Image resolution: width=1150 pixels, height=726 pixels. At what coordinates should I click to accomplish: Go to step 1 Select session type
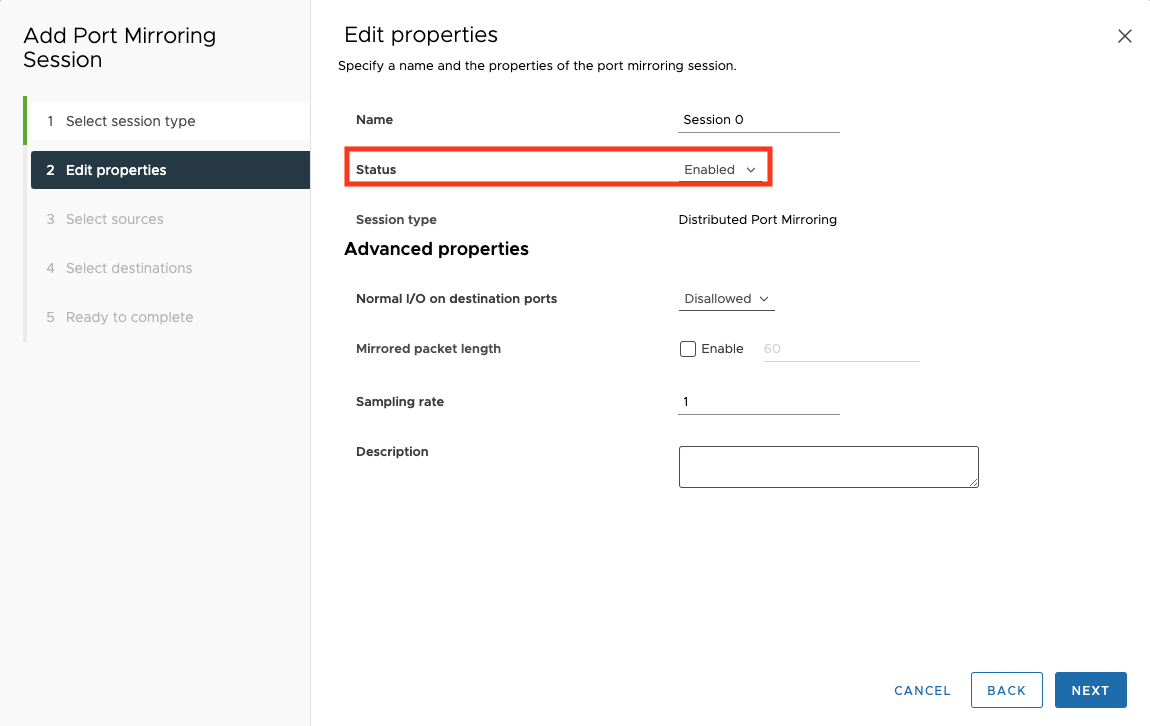pyautogui.click(x=130, y=121)
